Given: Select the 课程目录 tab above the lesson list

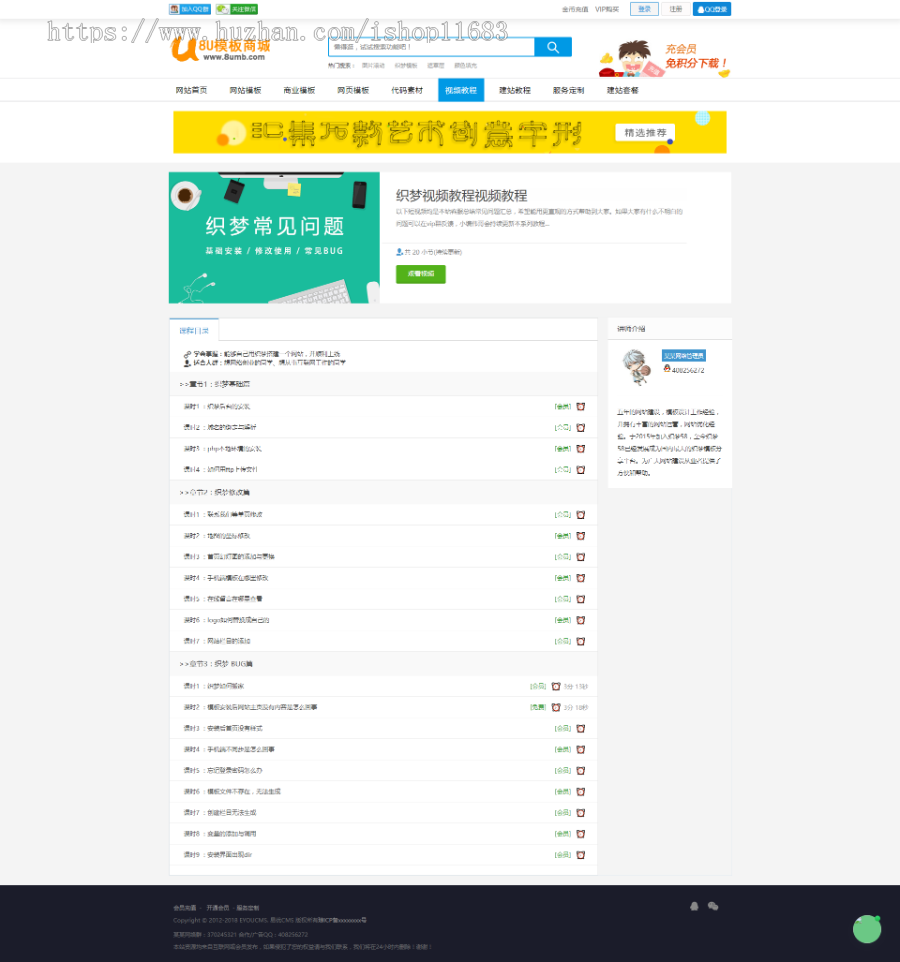Looking at the screenshot, I should pyautogui.click(x=194, y=329).
